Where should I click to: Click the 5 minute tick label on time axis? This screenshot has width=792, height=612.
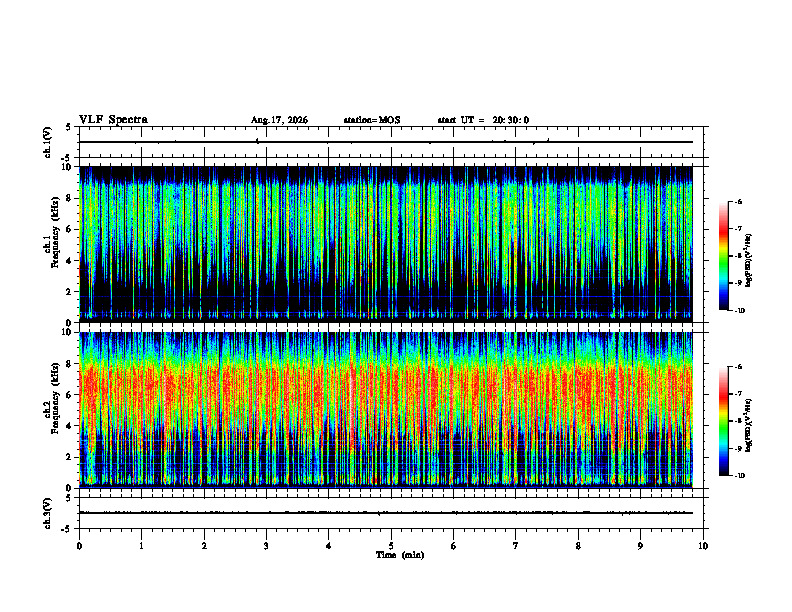coord(391,546)
